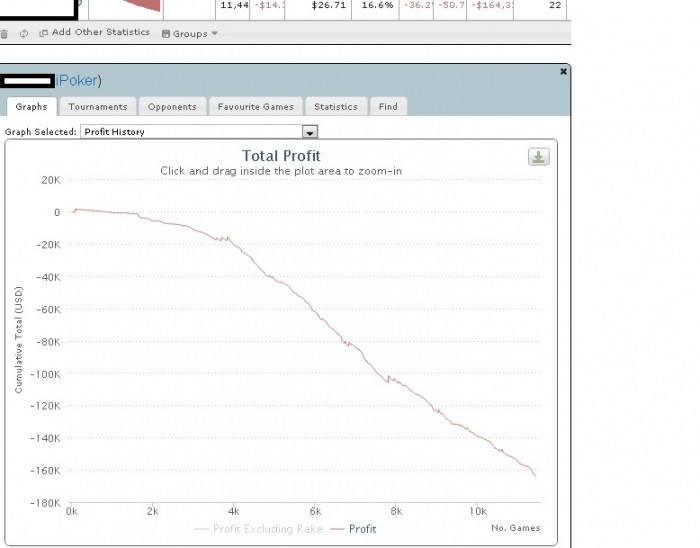Toggle the Profit legend series
The height and width of the screenshot is (548, 700).
click(354, 529)
